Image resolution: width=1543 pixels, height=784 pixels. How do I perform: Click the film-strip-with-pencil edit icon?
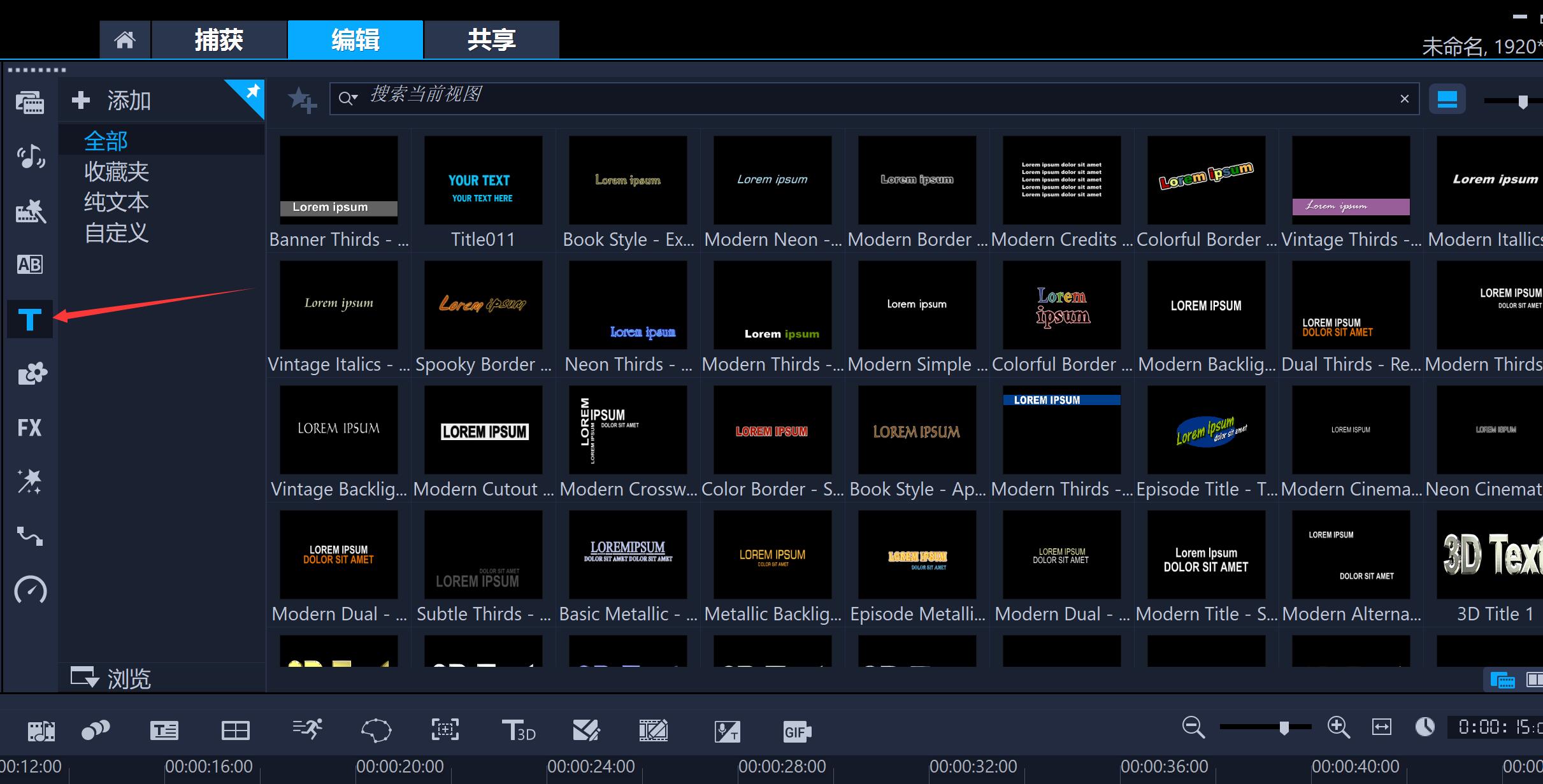click(653, 730)
